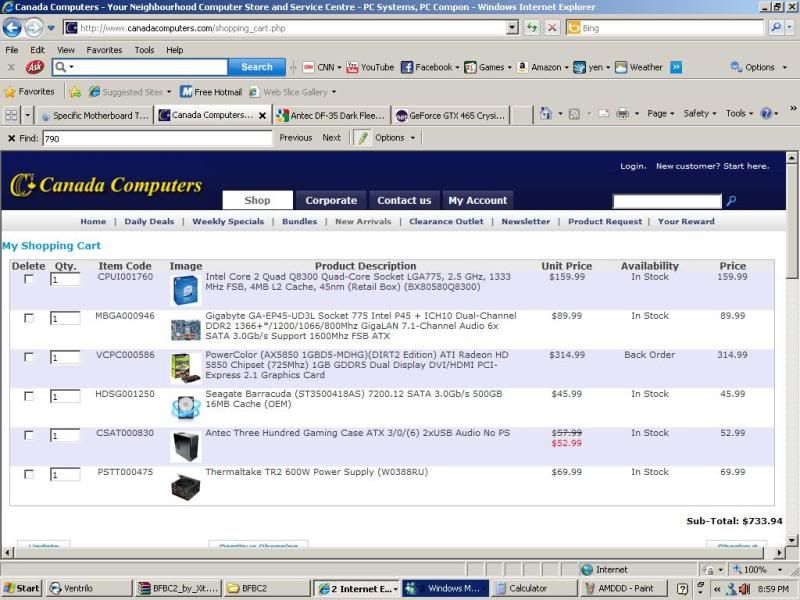Check Delete box for Seagate Barracuda
Screen dimensions: 800x600
pos(29,396)
